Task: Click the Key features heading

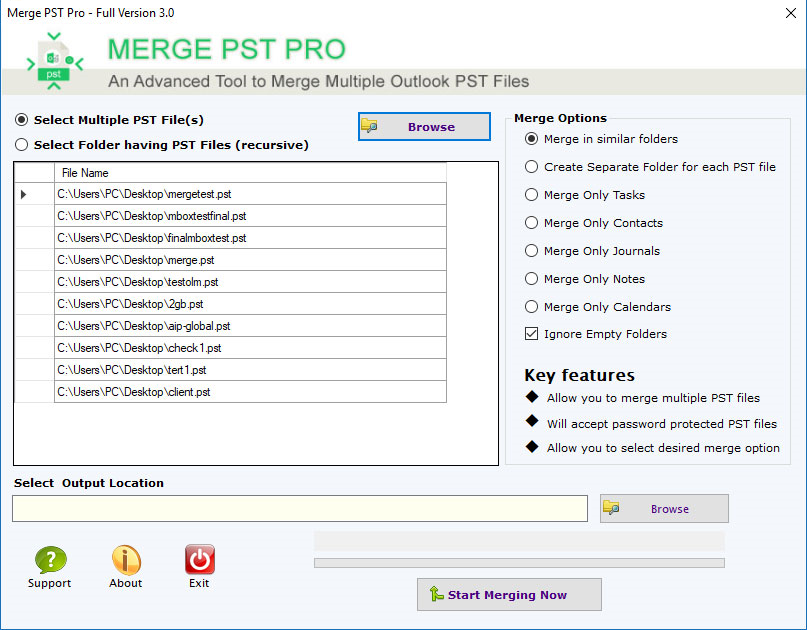Action: point(580,375)
